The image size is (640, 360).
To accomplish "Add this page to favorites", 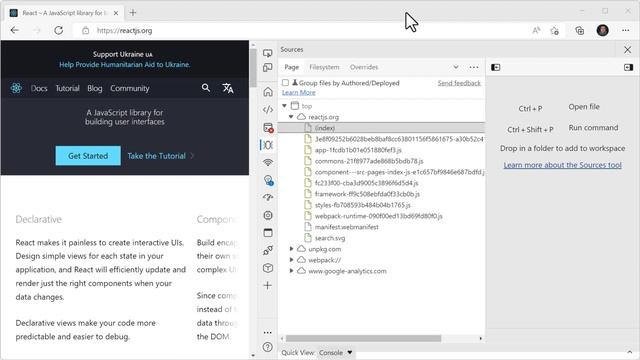I will 554,31.
